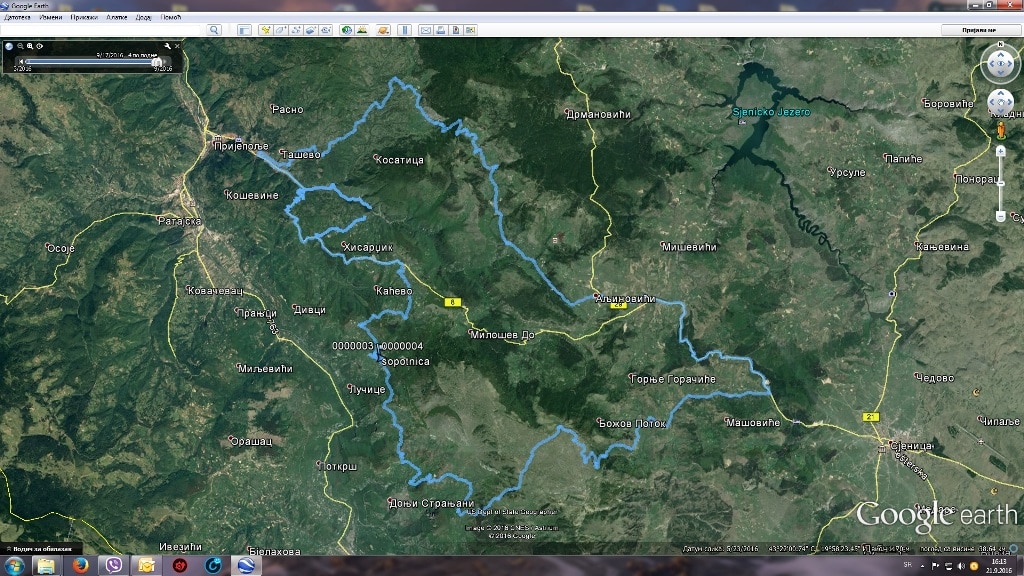The width and height of the screenshot is (1024, 576).
Task: Click the globe icon in time panel
Action: pos(9,46)
